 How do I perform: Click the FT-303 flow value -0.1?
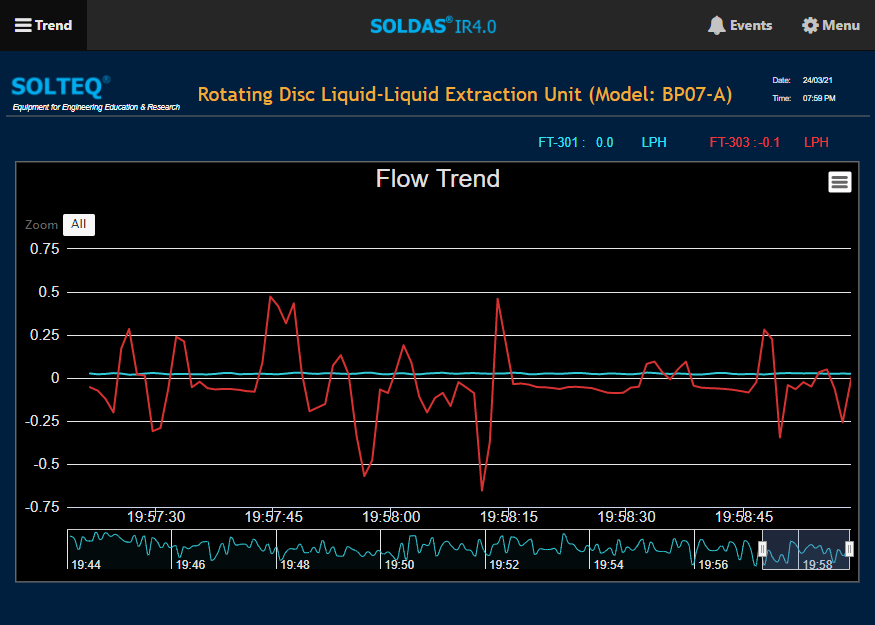pyautogui.click(x=769, y=142)
